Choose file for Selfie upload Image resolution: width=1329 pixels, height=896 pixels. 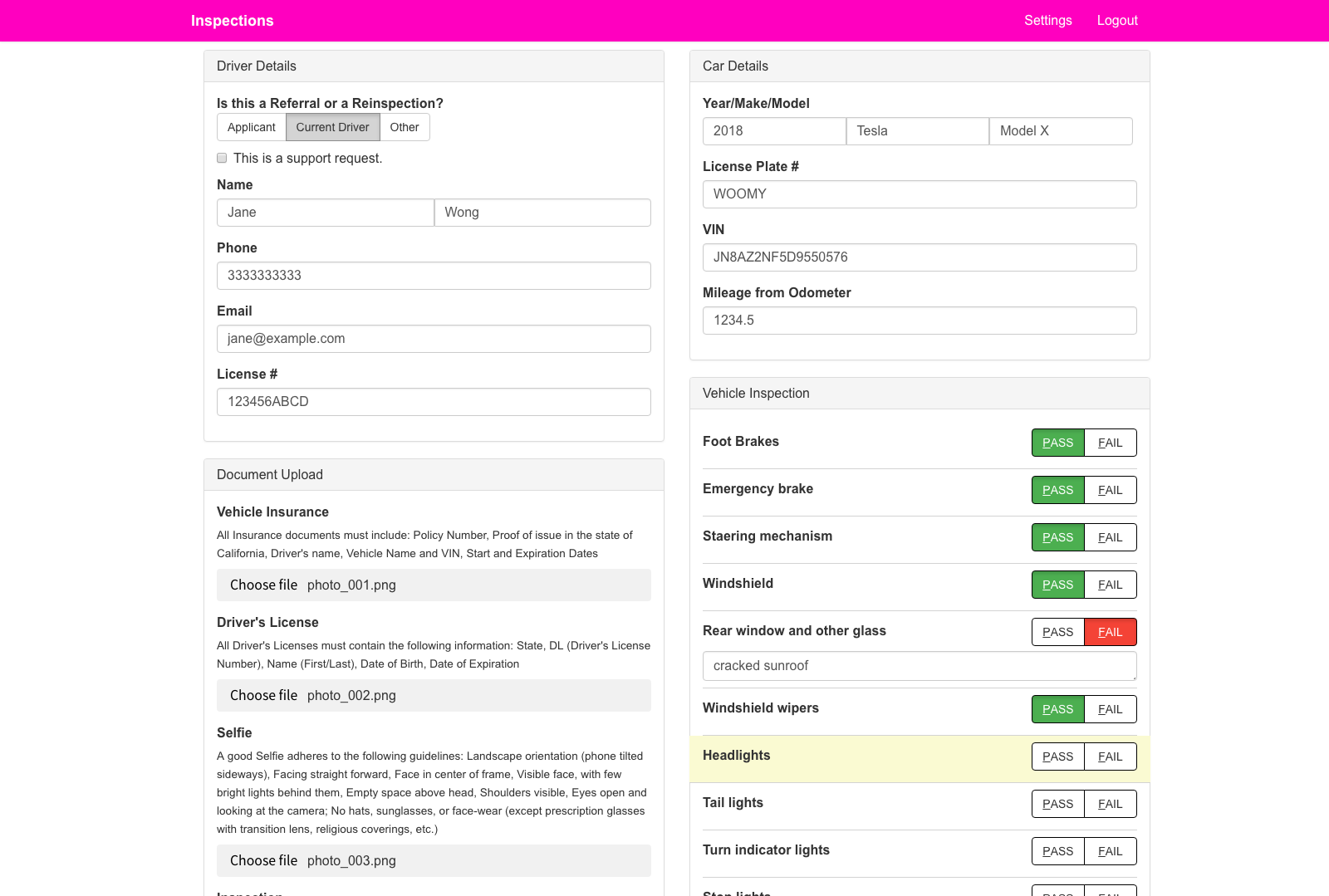coord(263,860)
